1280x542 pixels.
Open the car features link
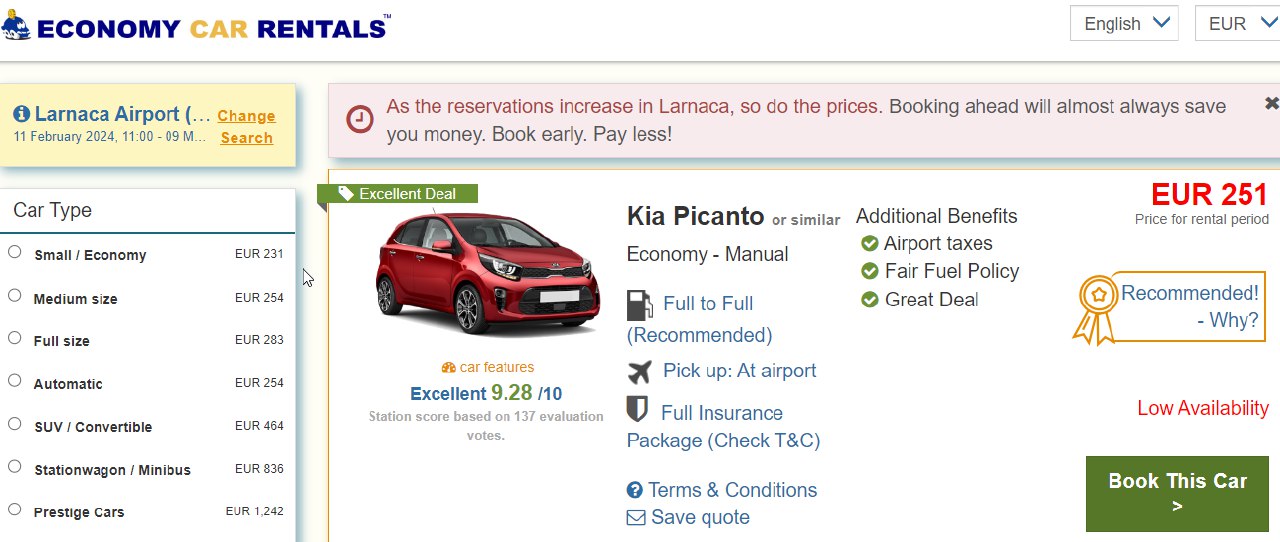point(488,367)
